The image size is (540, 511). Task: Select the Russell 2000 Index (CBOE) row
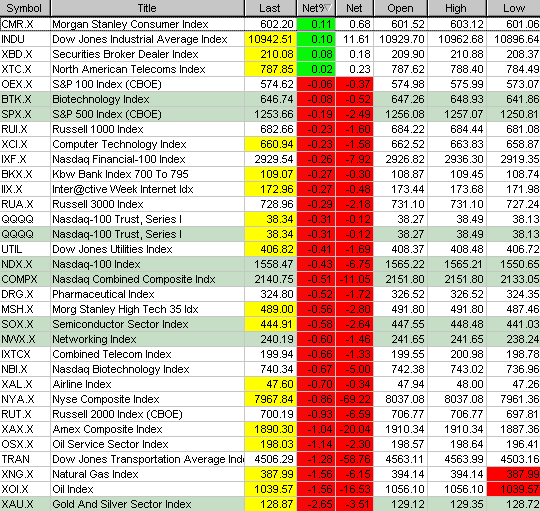click(270, 414)
